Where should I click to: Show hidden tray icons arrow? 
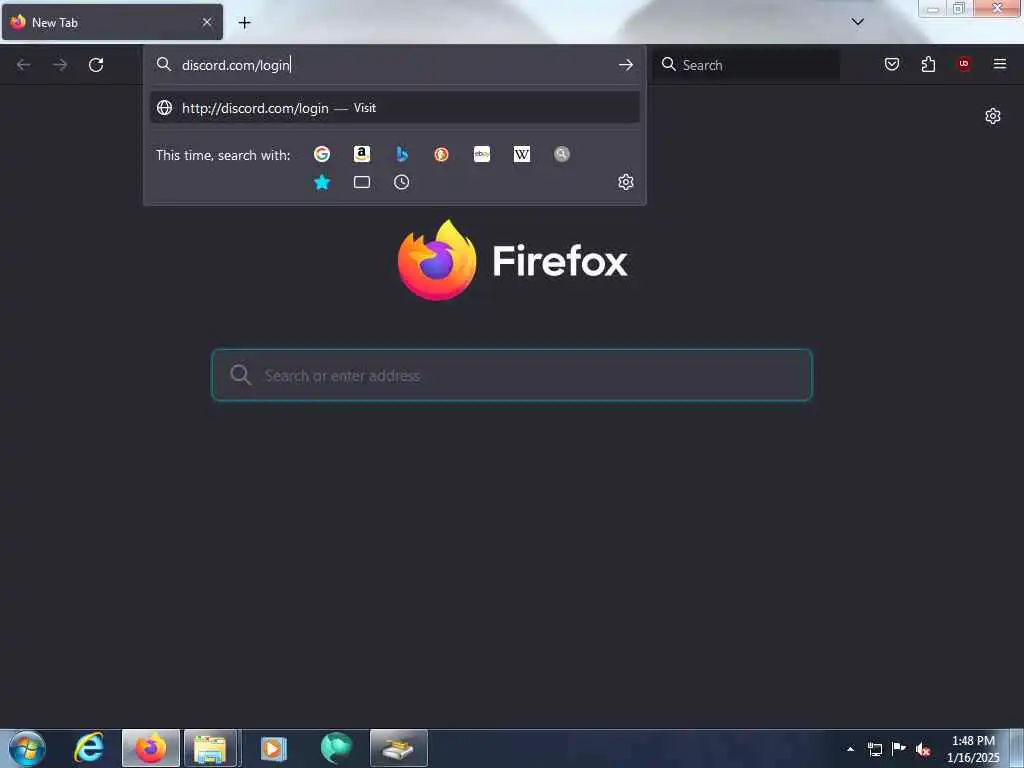click(x=850, y=749)
